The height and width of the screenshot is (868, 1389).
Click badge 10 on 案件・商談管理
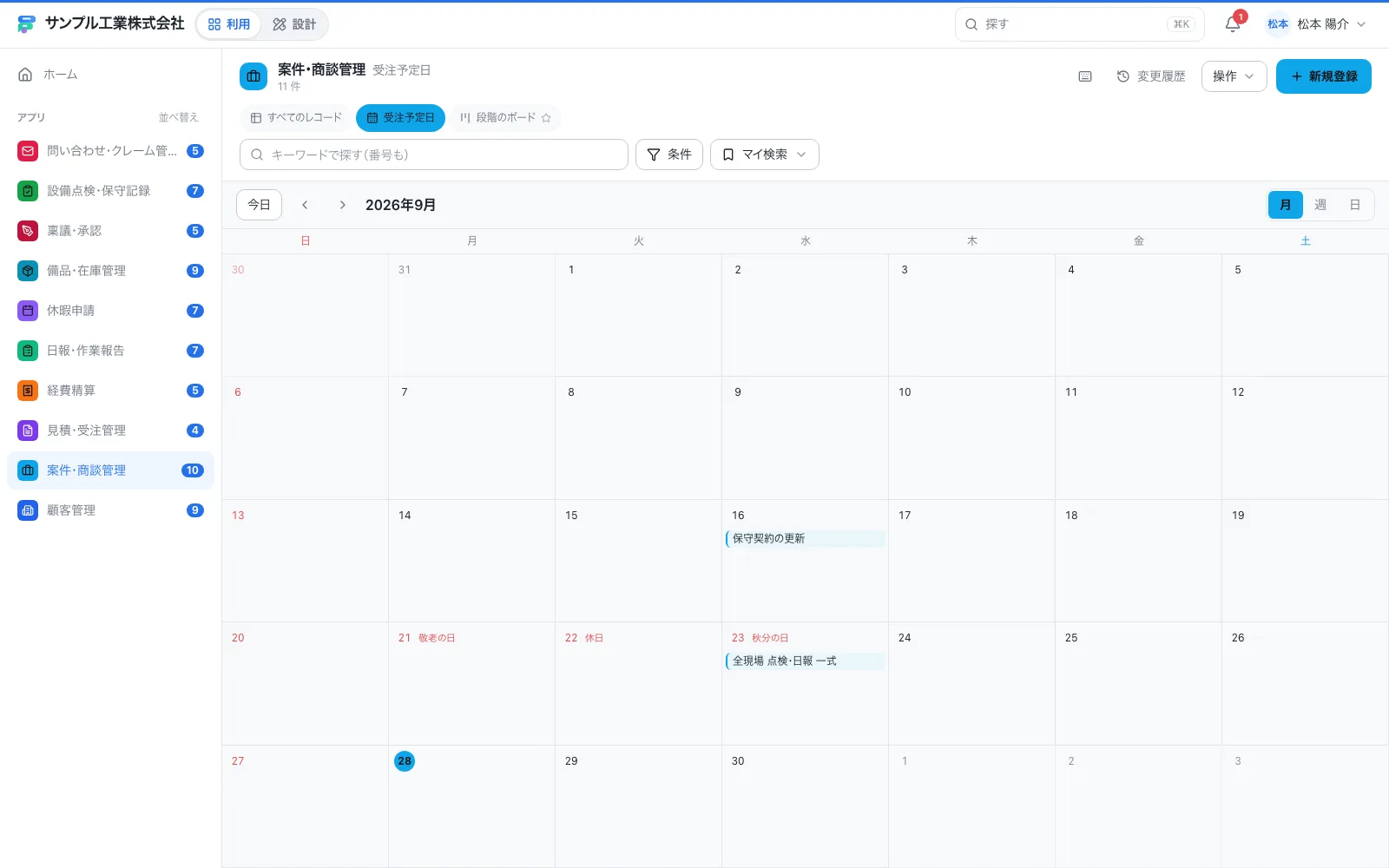point(193,470)
